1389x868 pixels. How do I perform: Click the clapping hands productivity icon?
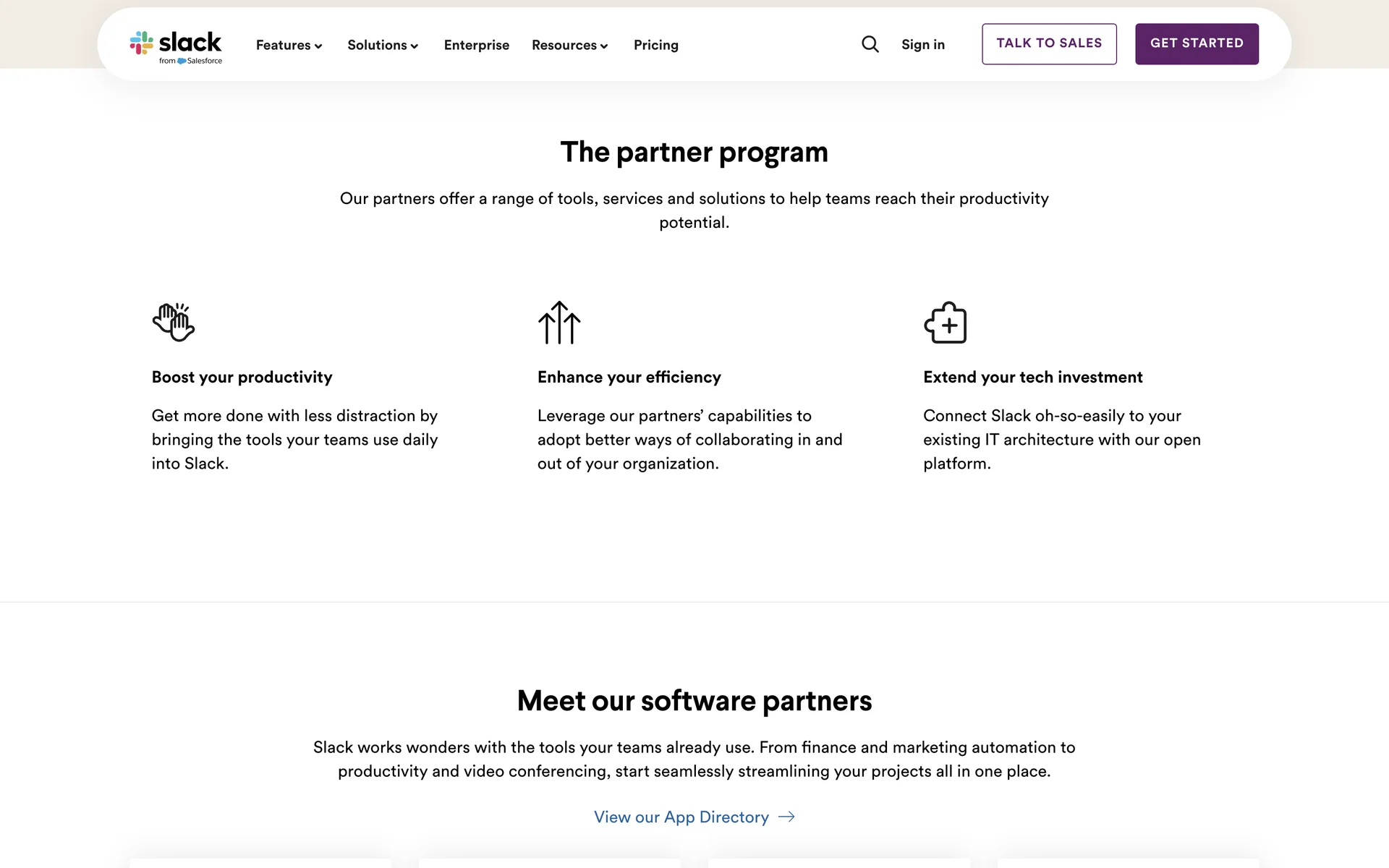point(174,323)
